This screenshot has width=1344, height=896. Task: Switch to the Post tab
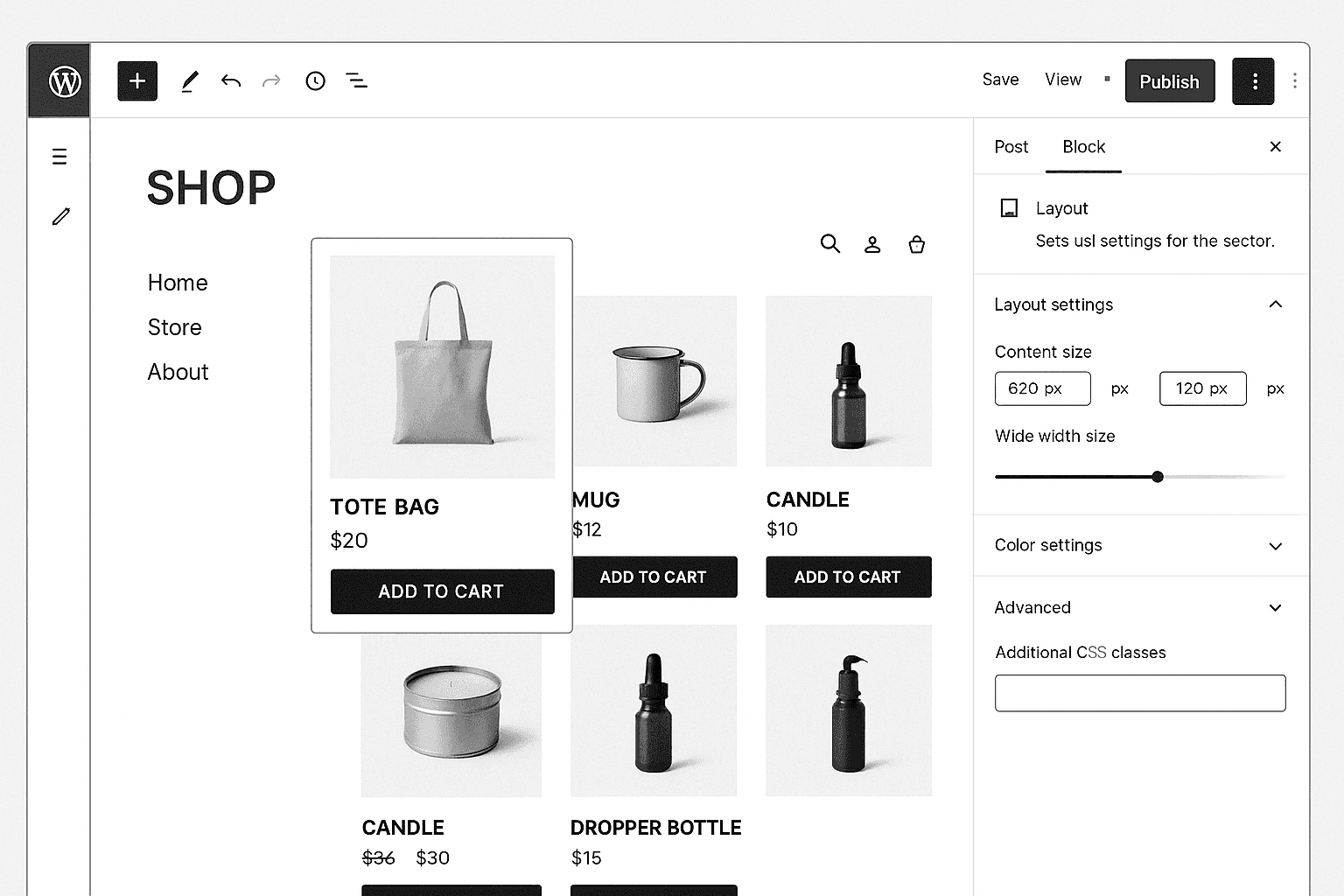1011,147
